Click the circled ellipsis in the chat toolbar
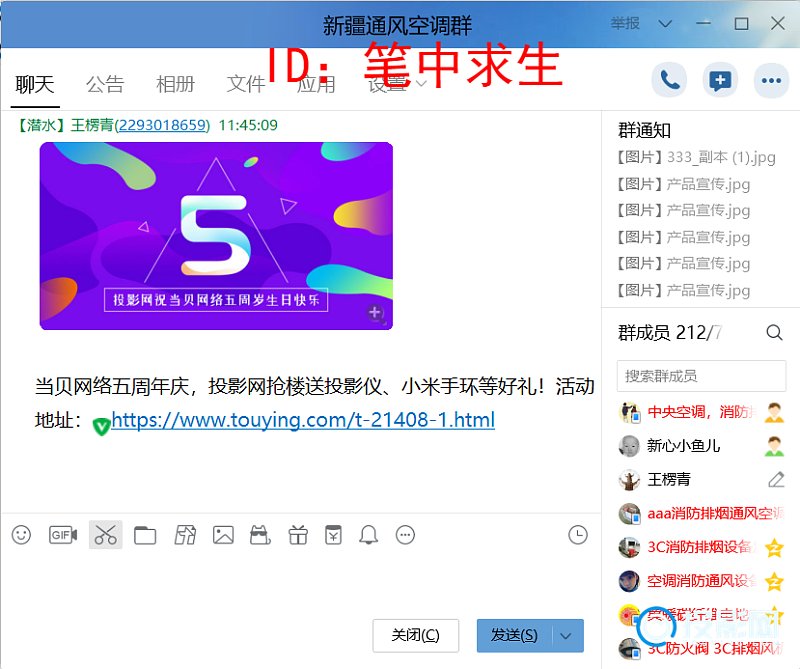 pyautogui.click(x=405, y=536)
